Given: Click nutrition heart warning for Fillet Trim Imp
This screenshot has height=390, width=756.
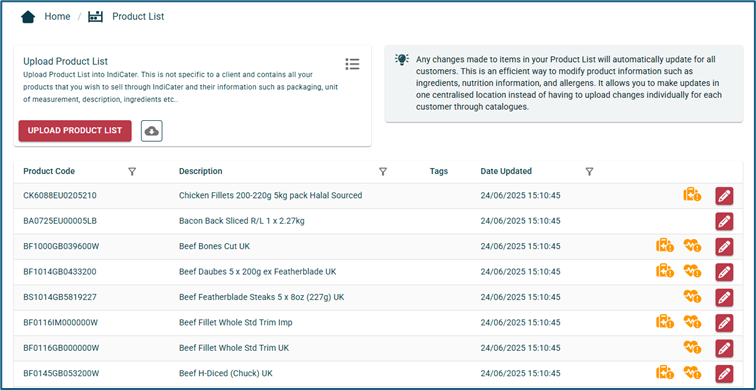Looking at the screenshot, I should tap(692, 322).
